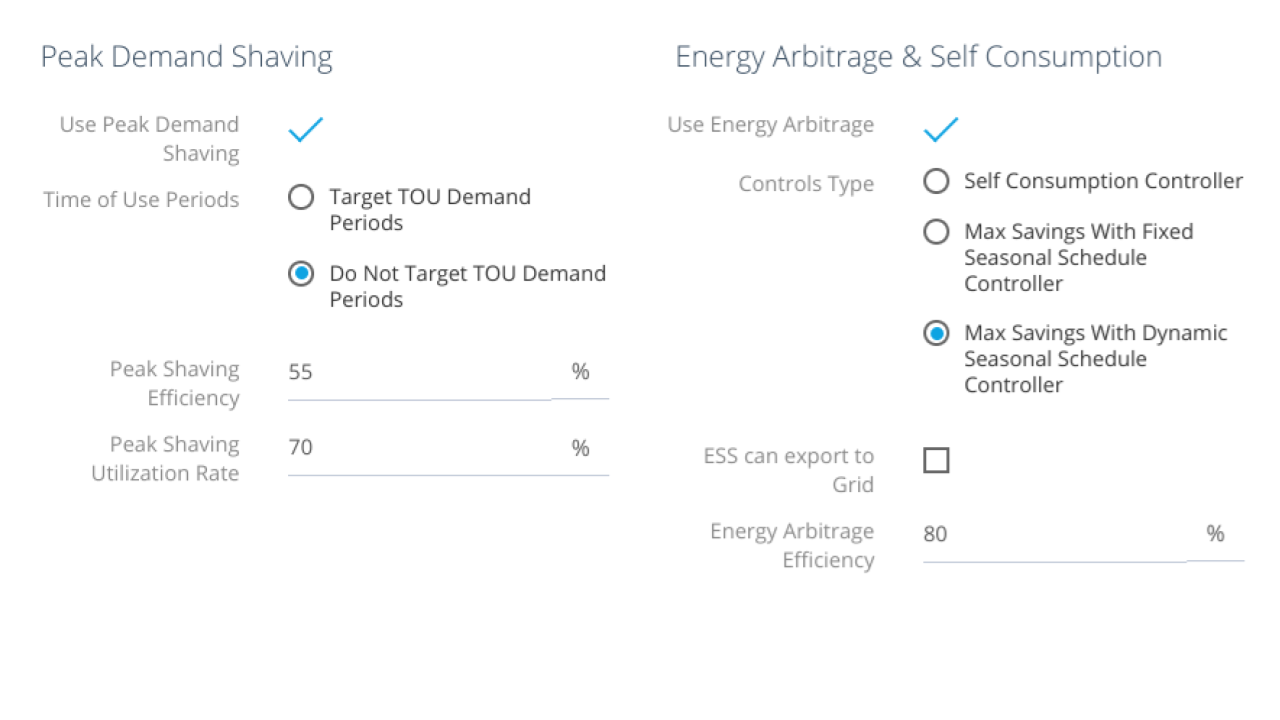Click percent unit beside Peak Shaving Efficiency
This screenshot has width=1280, height=720.
click(580, 372)
